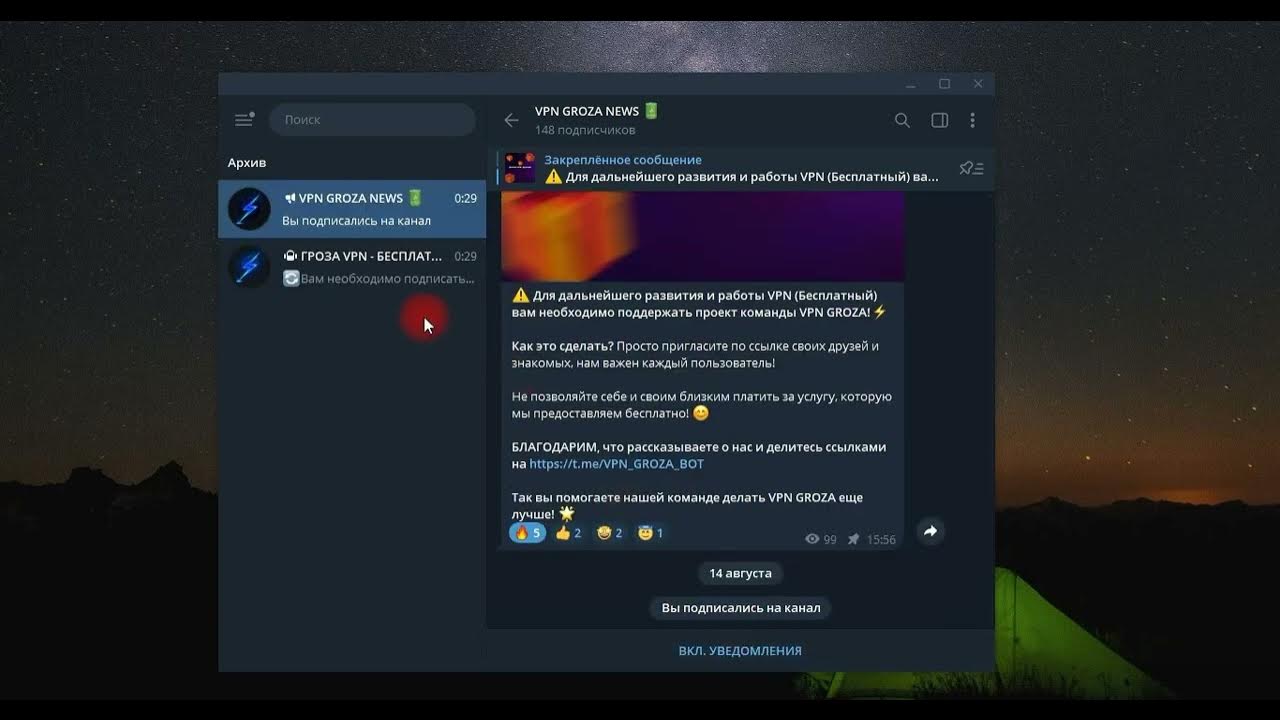Share the post with forward arrow
Viewport: 1280px width, 720px height.
point(930,532)
